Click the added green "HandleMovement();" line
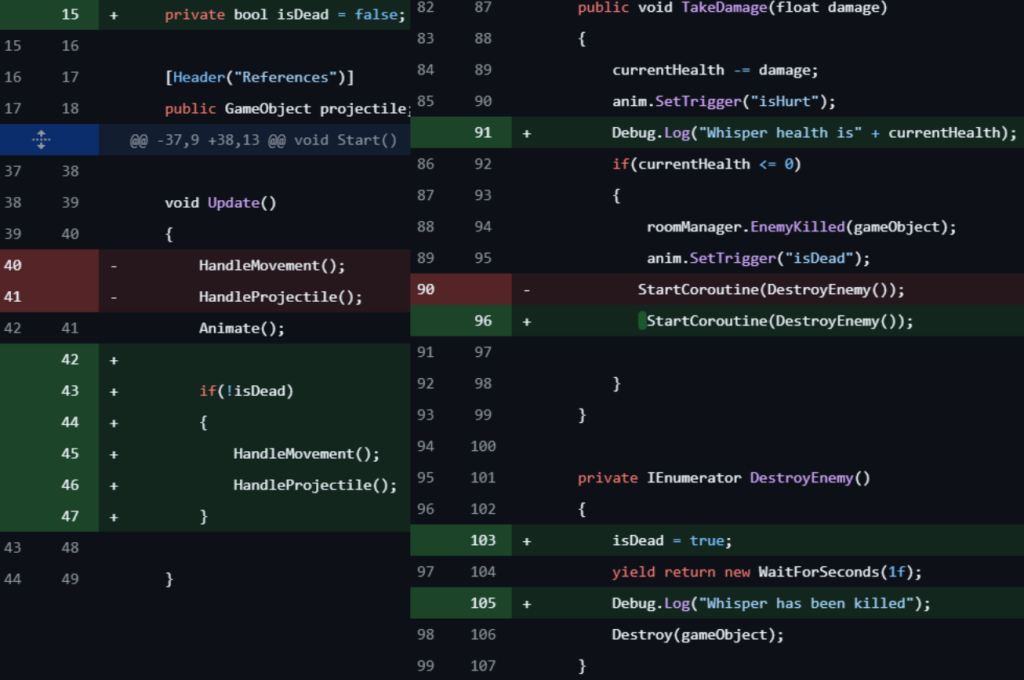 point(306,453)
